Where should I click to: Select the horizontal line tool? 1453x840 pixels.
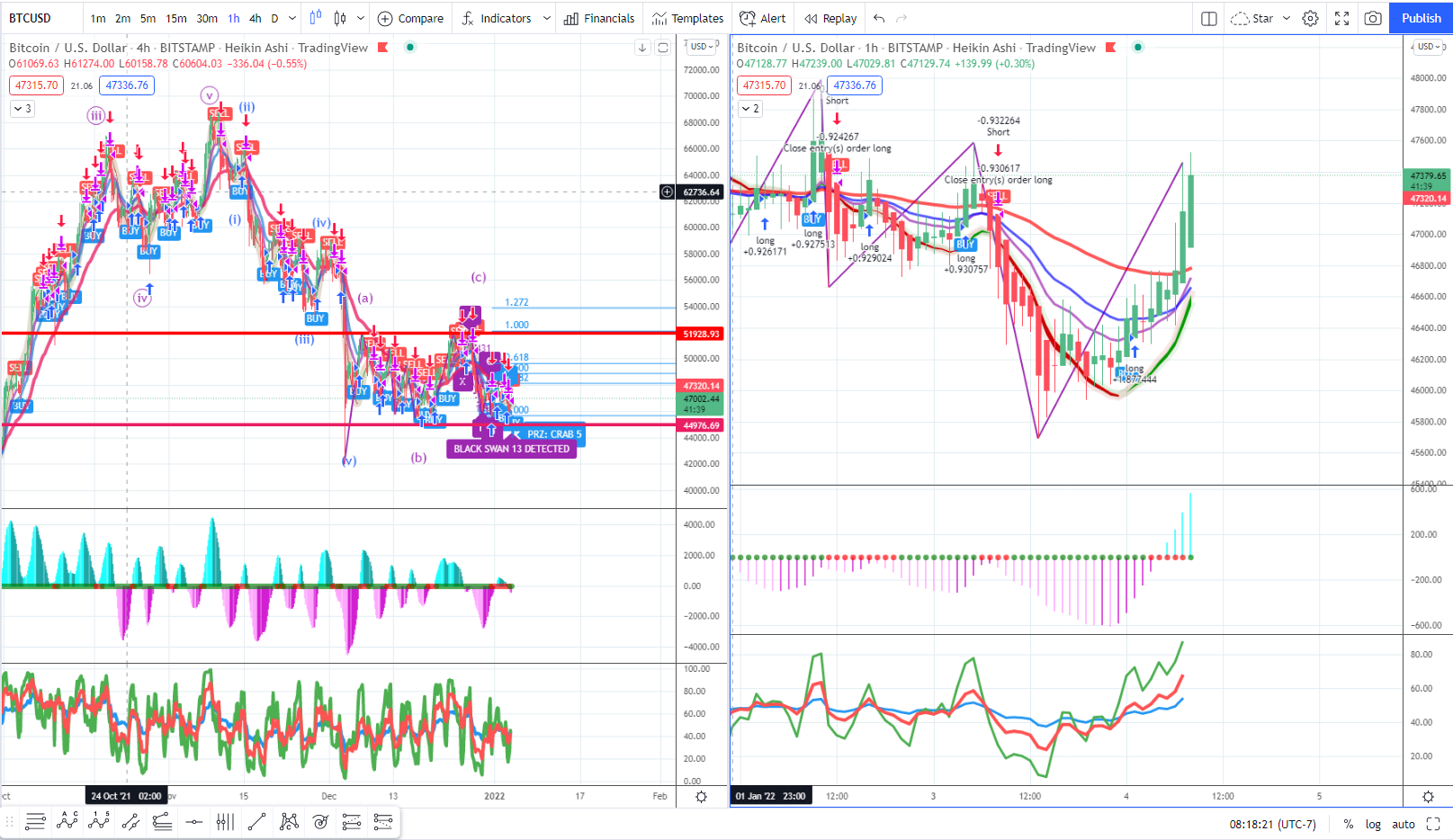193,821
